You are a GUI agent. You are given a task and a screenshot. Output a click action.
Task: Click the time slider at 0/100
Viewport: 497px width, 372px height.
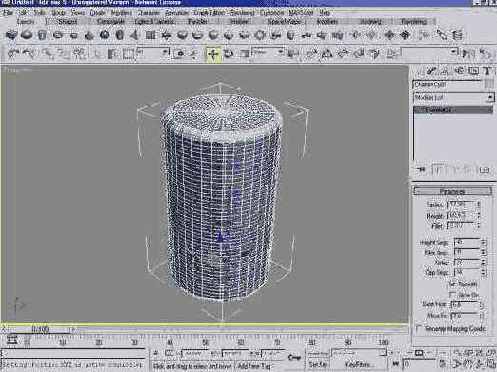click(40, 329)
